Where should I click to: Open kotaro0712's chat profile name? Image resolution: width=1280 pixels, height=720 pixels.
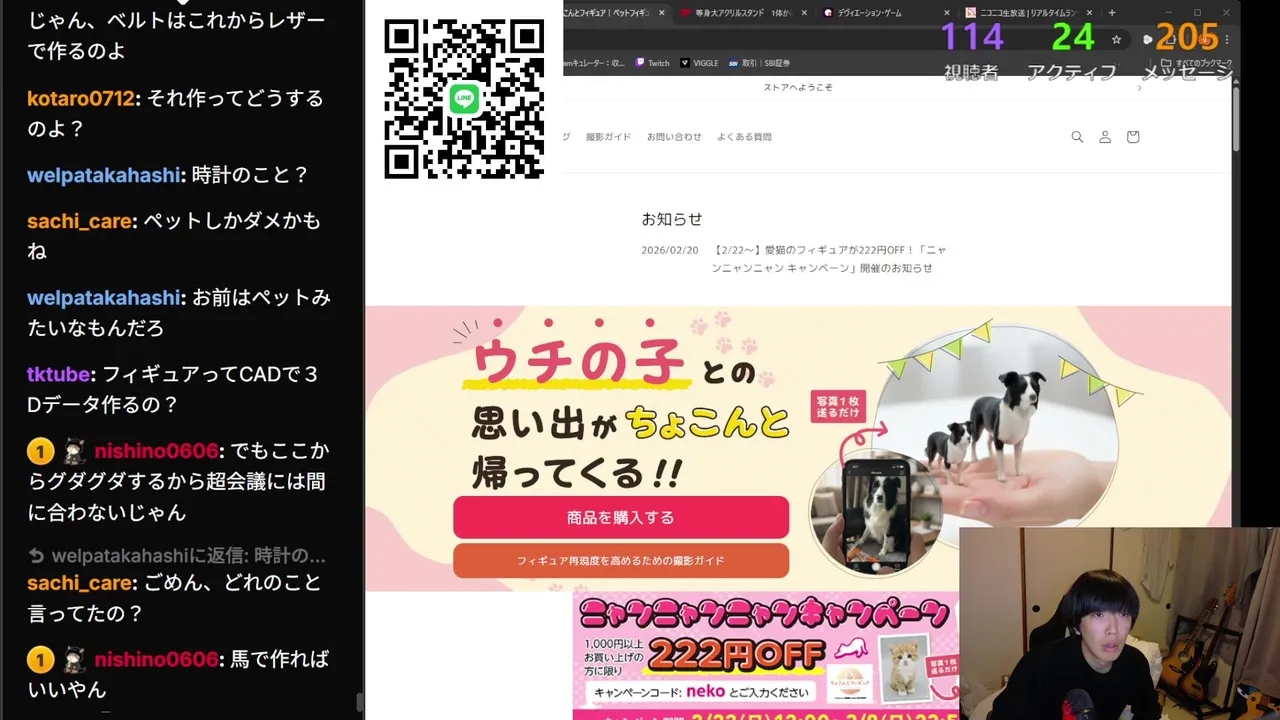pyautogui.click(x=80, y=99)
